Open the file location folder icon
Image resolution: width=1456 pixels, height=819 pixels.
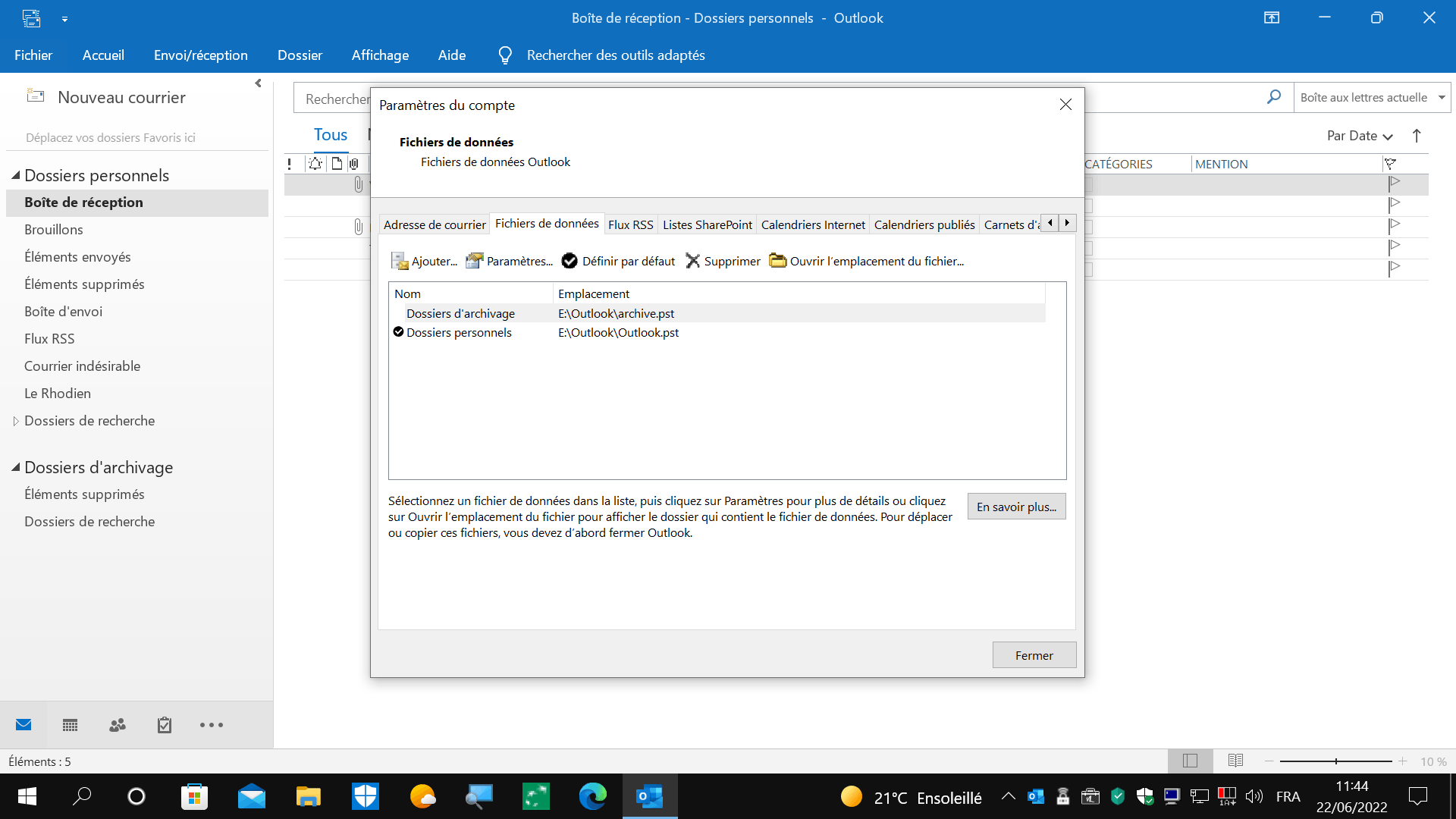pos(778,261)
